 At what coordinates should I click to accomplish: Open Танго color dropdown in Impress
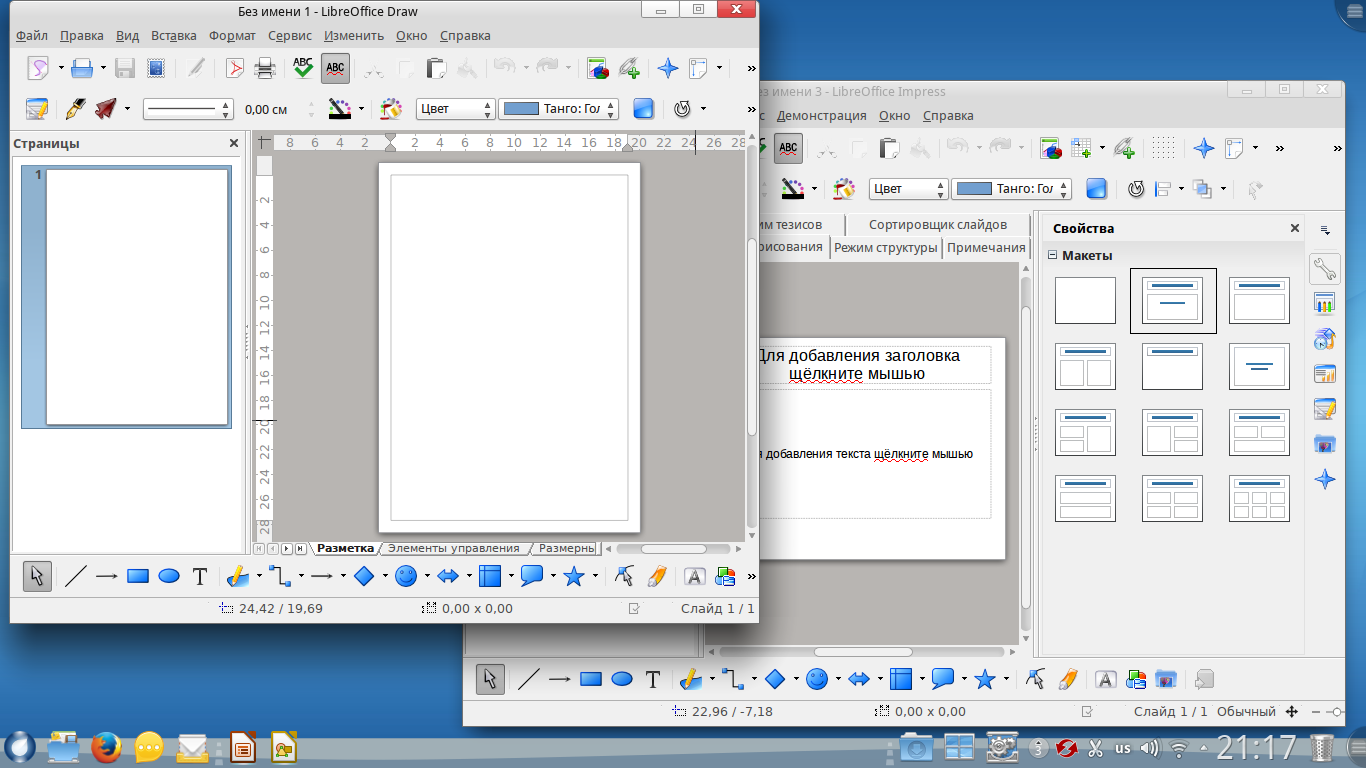(x=1011, y=189)
